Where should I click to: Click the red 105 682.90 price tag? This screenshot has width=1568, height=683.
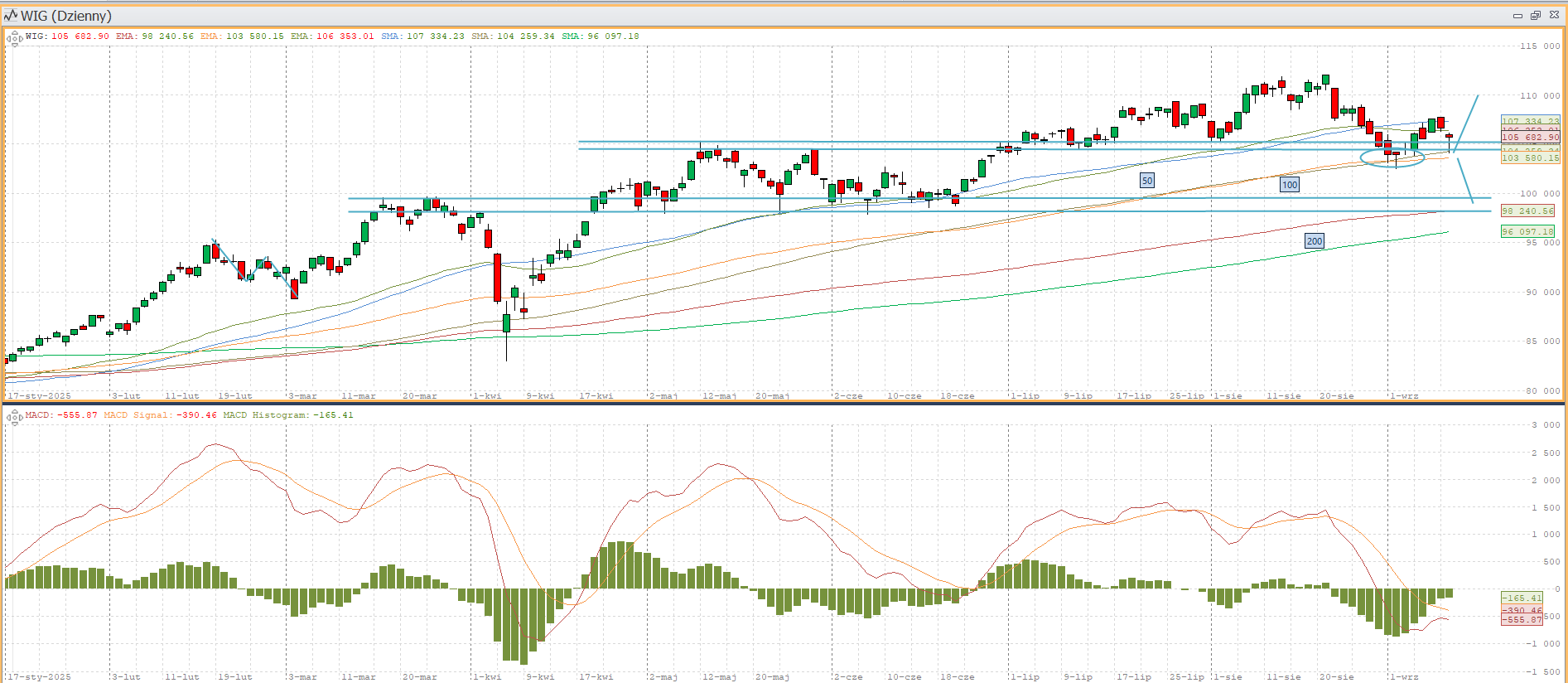point(1530,138)
